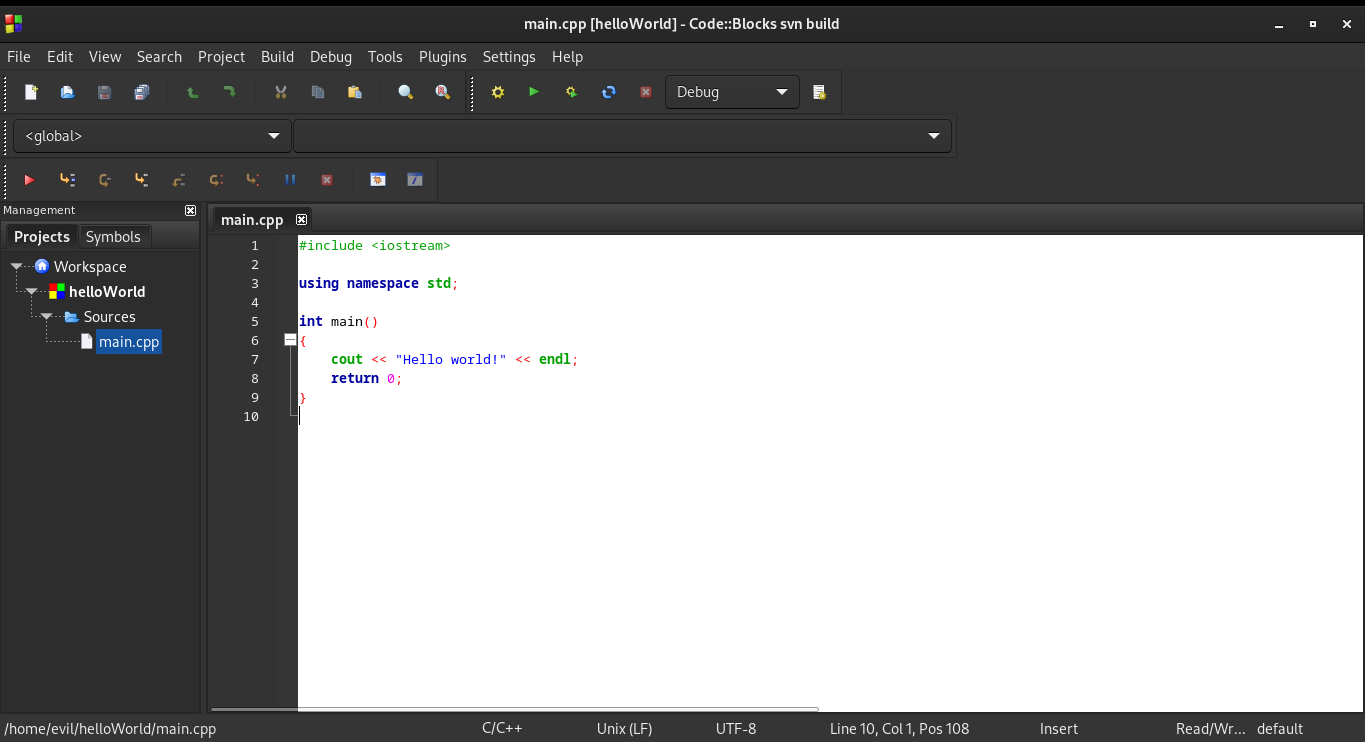1365x742 pixels.
Task: Click the New file icon
Action: [31, 92]
